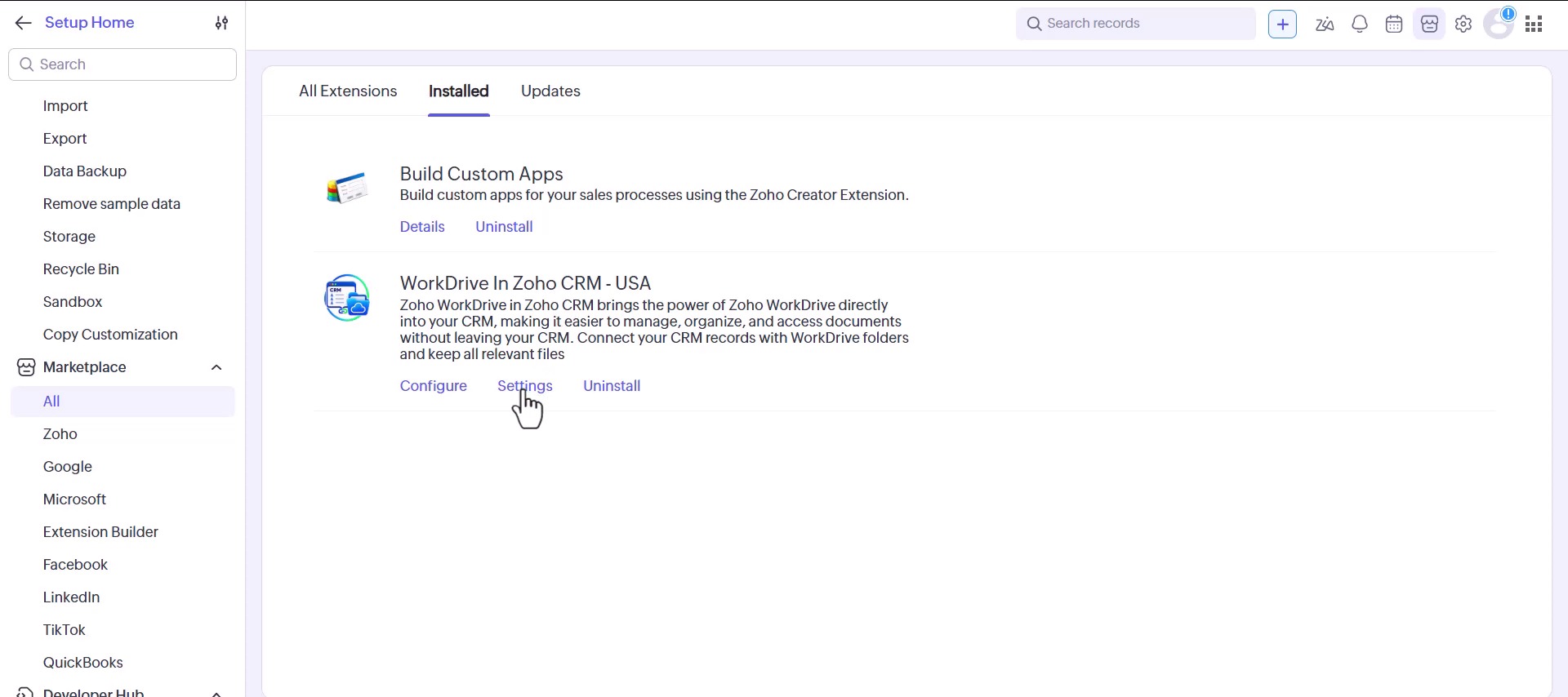Click the blue plus create button
This screenshot has height=697, width=1568.
[1282, 24]
